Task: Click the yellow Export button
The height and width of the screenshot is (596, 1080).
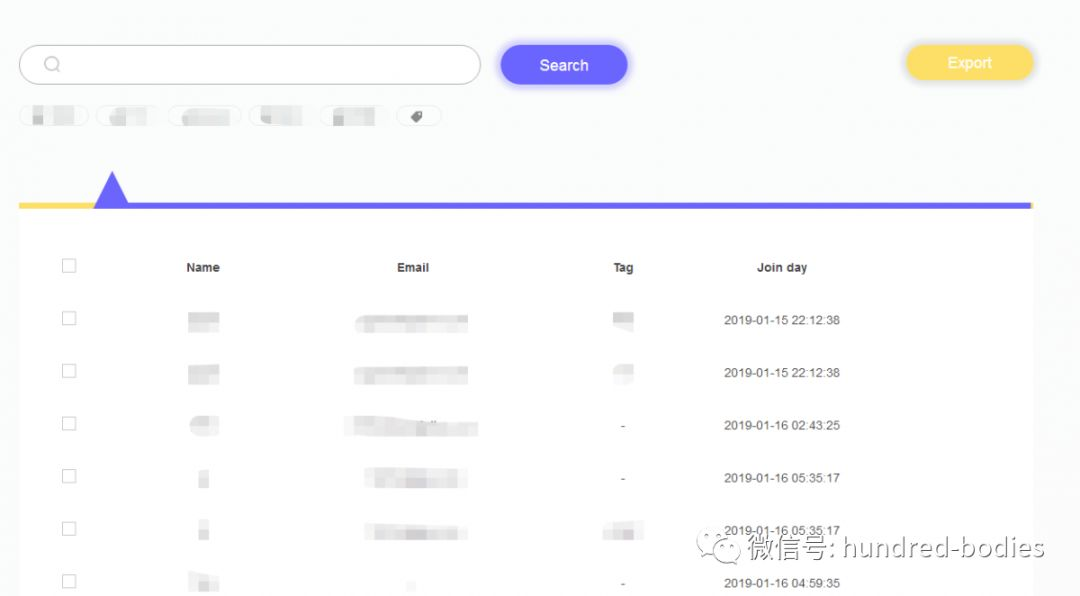Action: [x=968, y=63]
